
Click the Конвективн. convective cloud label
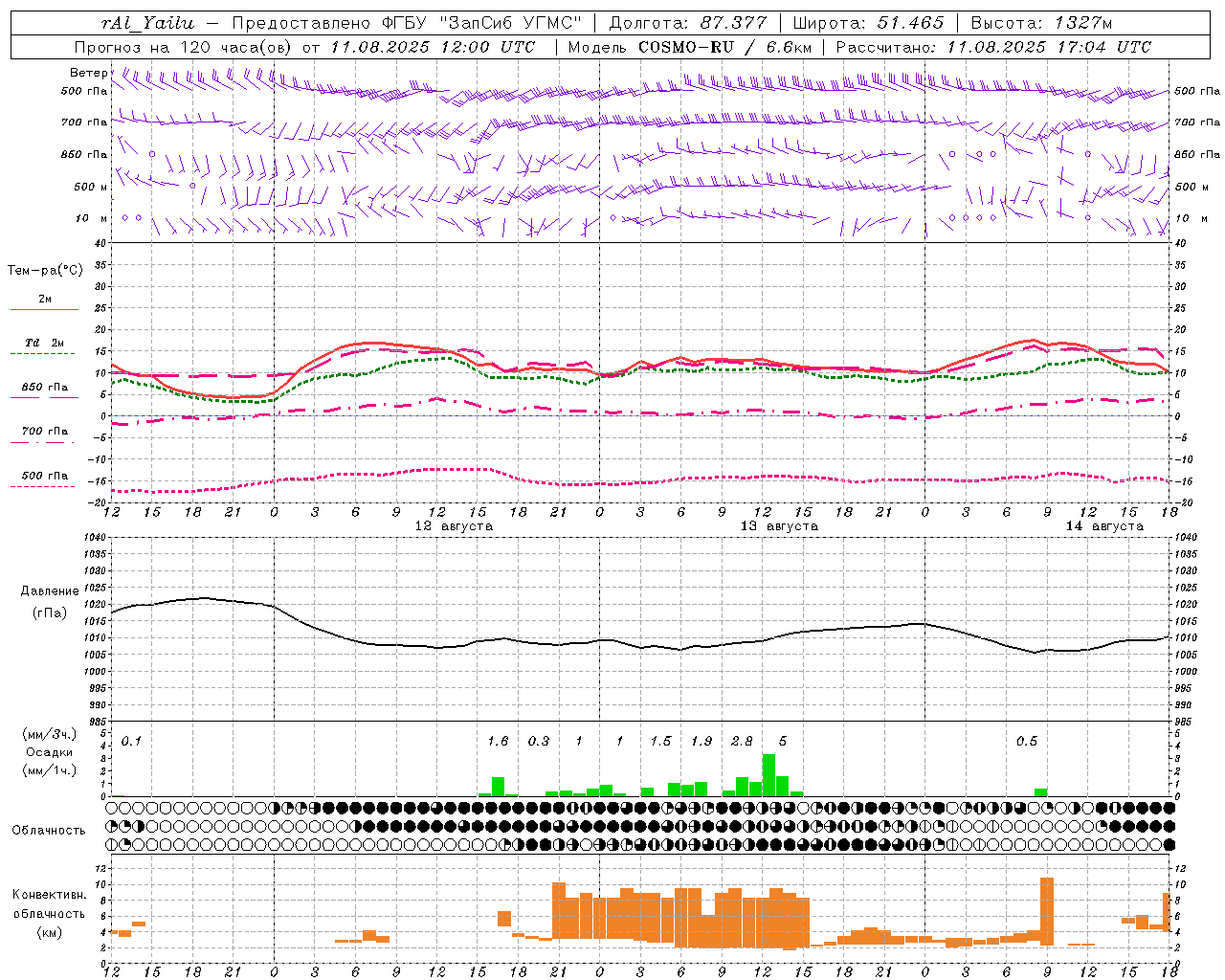point(49,895)
